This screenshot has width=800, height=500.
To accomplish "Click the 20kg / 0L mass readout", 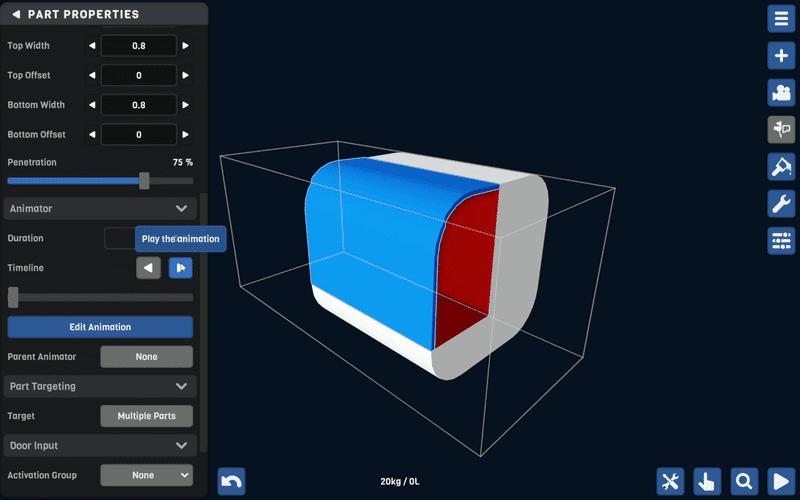I will [x=399, y=481].
